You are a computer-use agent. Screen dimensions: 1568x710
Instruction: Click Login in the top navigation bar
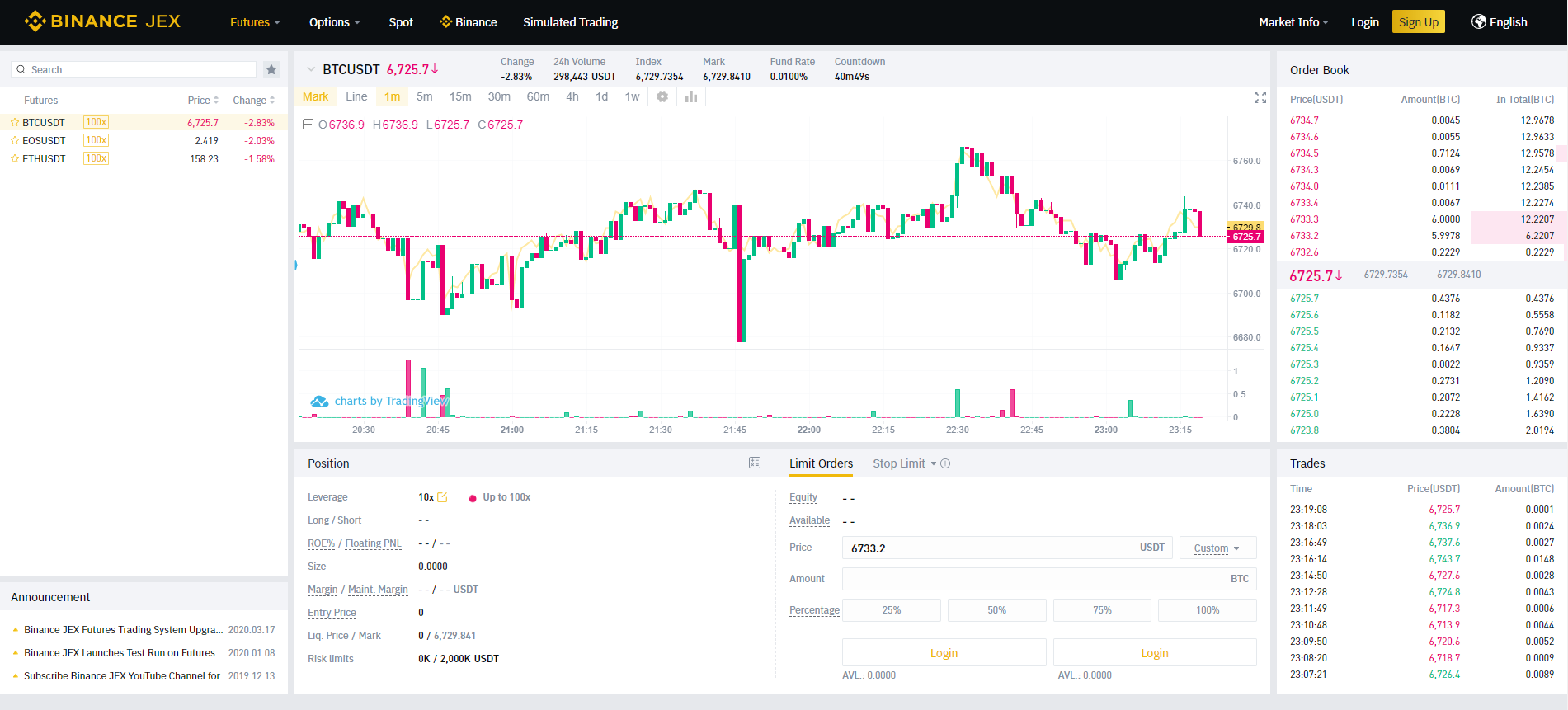coord(1365,22)
